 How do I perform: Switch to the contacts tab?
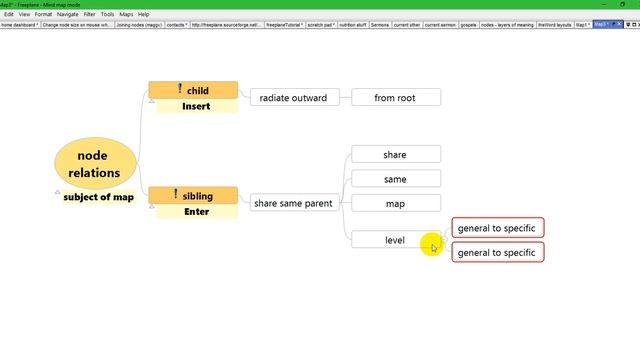tap(177, 25)
